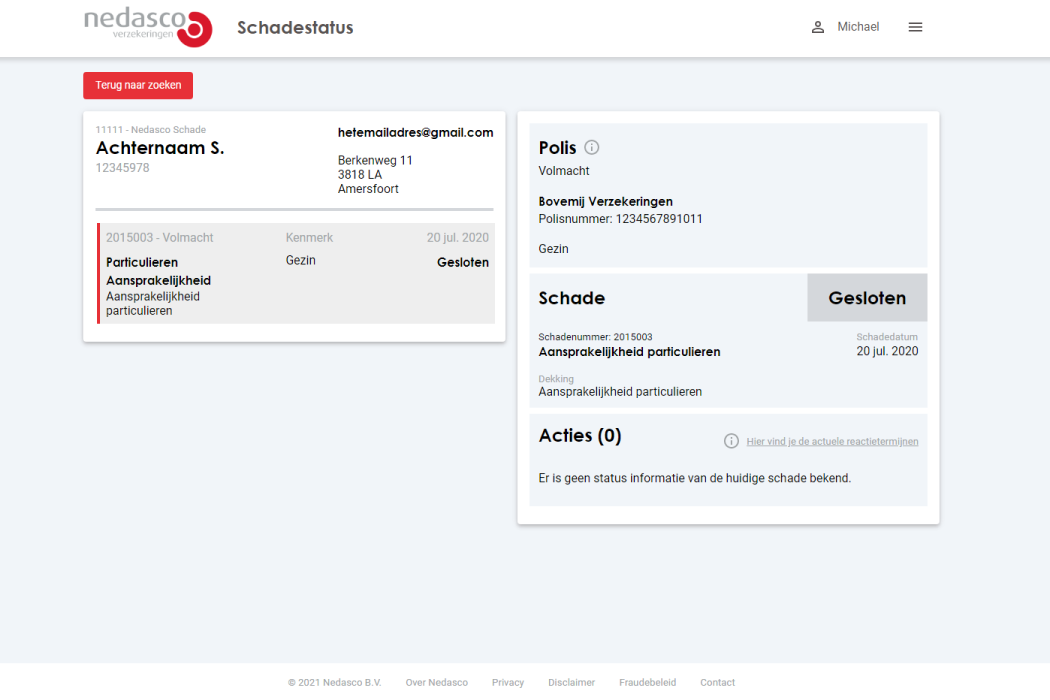
Task: Open the hamburger menu icon
Action: 915,27
